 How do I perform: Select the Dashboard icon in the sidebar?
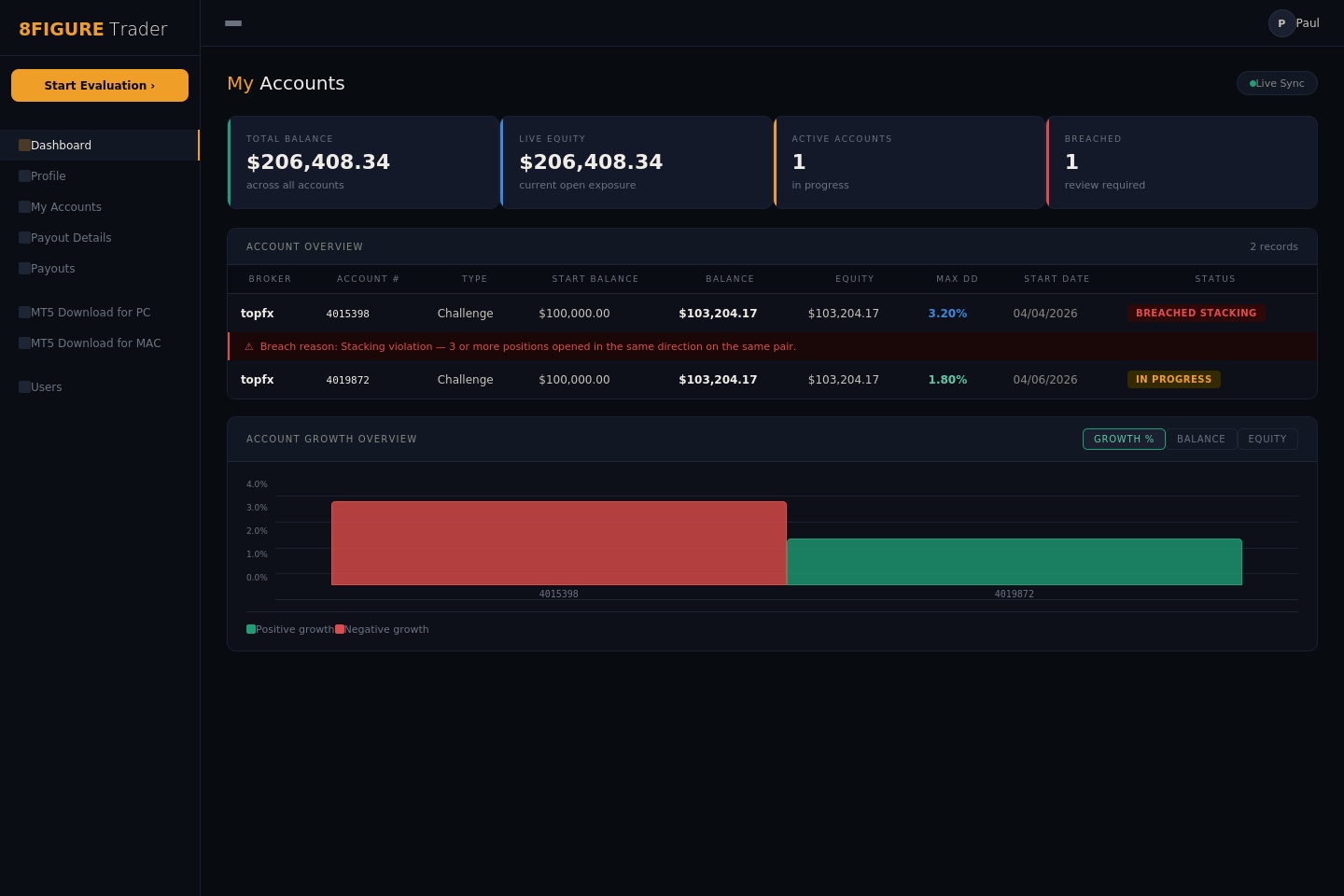click(24, 145)
